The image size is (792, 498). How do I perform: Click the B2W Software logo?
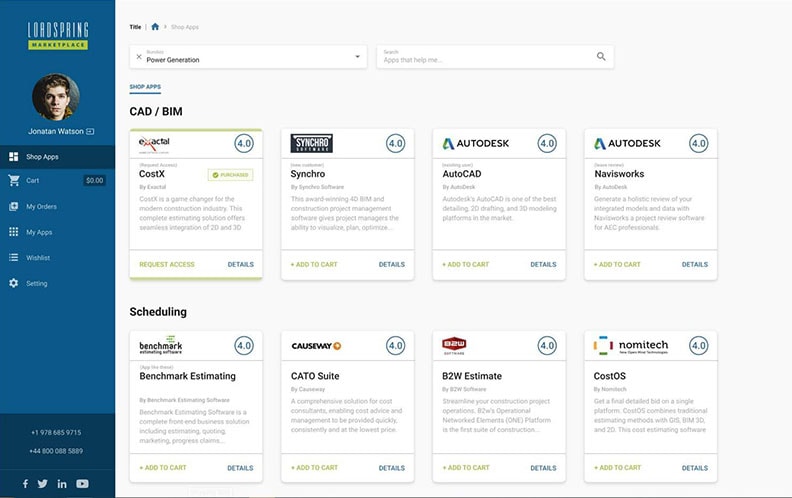454,345
